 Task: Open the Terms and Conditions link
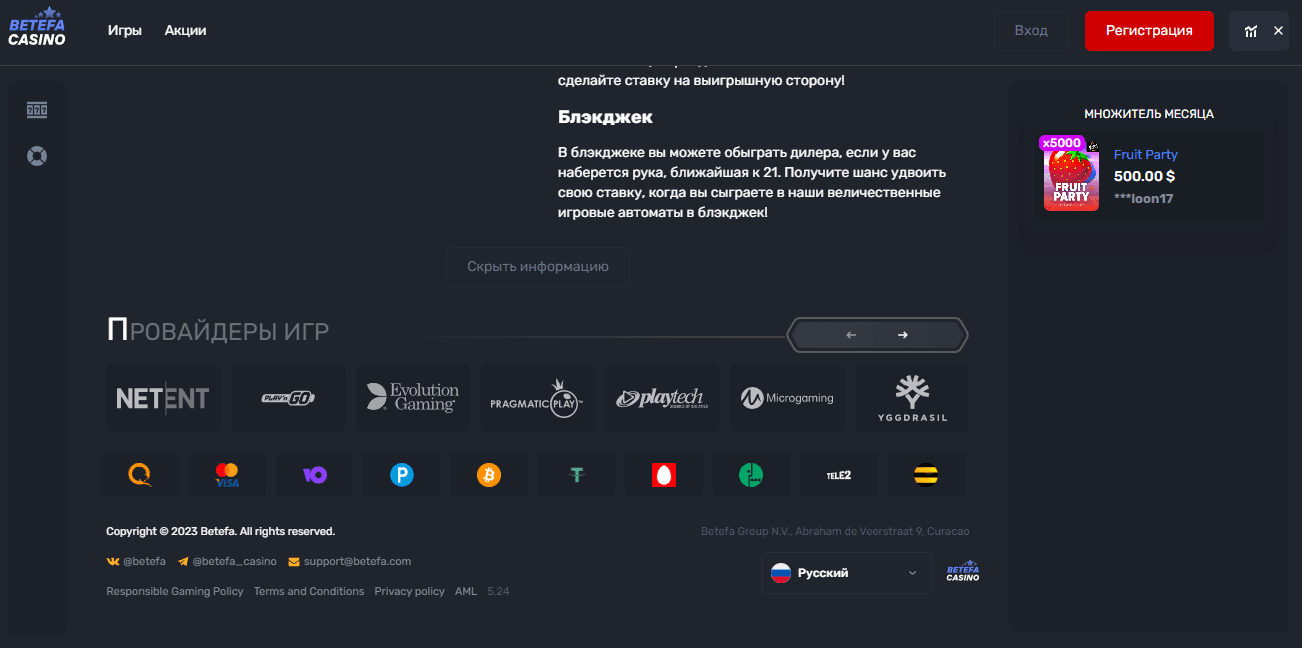[x=309, y=591]
